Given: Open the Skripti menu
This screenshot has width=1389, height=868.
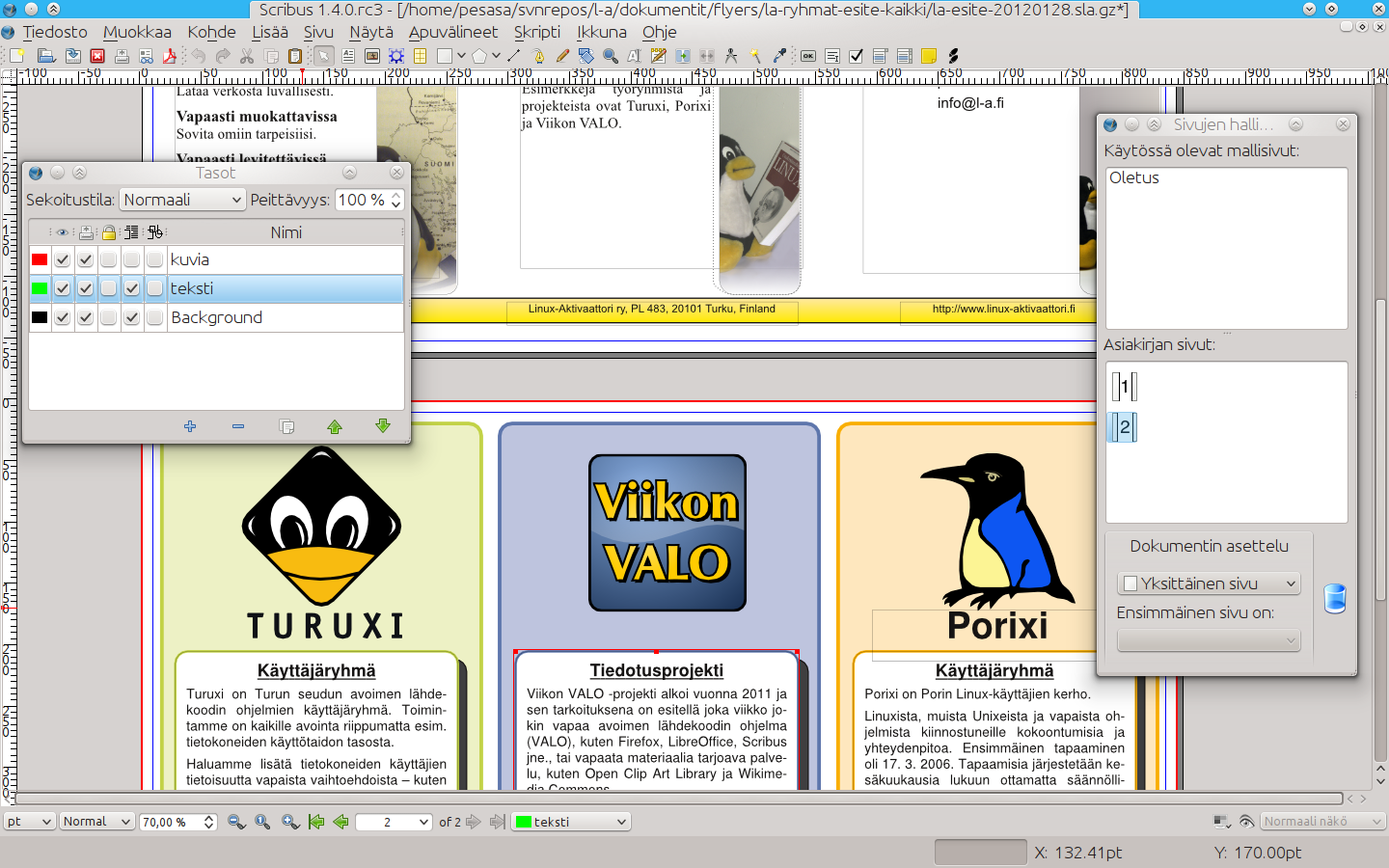Looking at the screenshot, I should point(537,32).
